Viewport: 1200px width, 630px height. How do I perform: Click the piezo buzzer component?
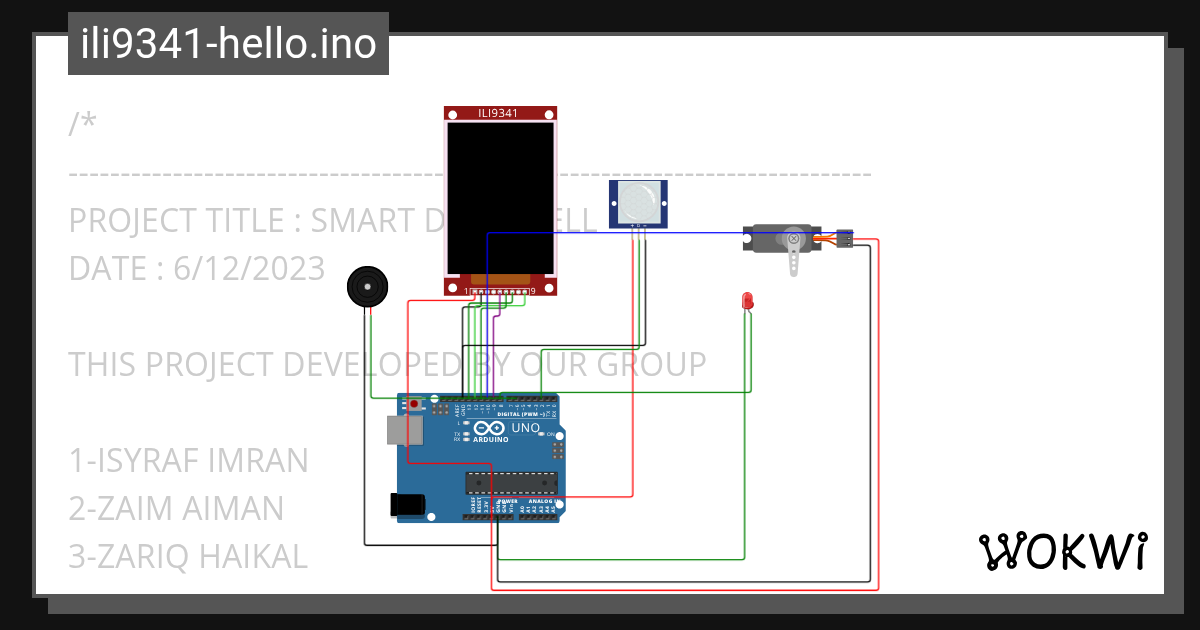(368, 285)
